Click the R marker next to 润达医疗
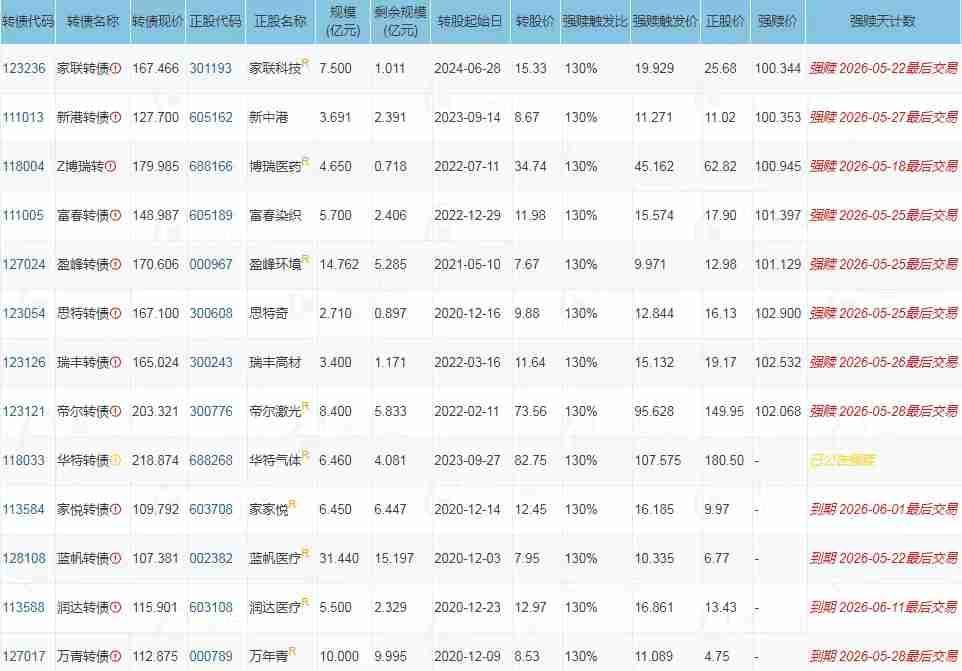The height and width of the screenshot is (671, 962). (x=306, y=602)
